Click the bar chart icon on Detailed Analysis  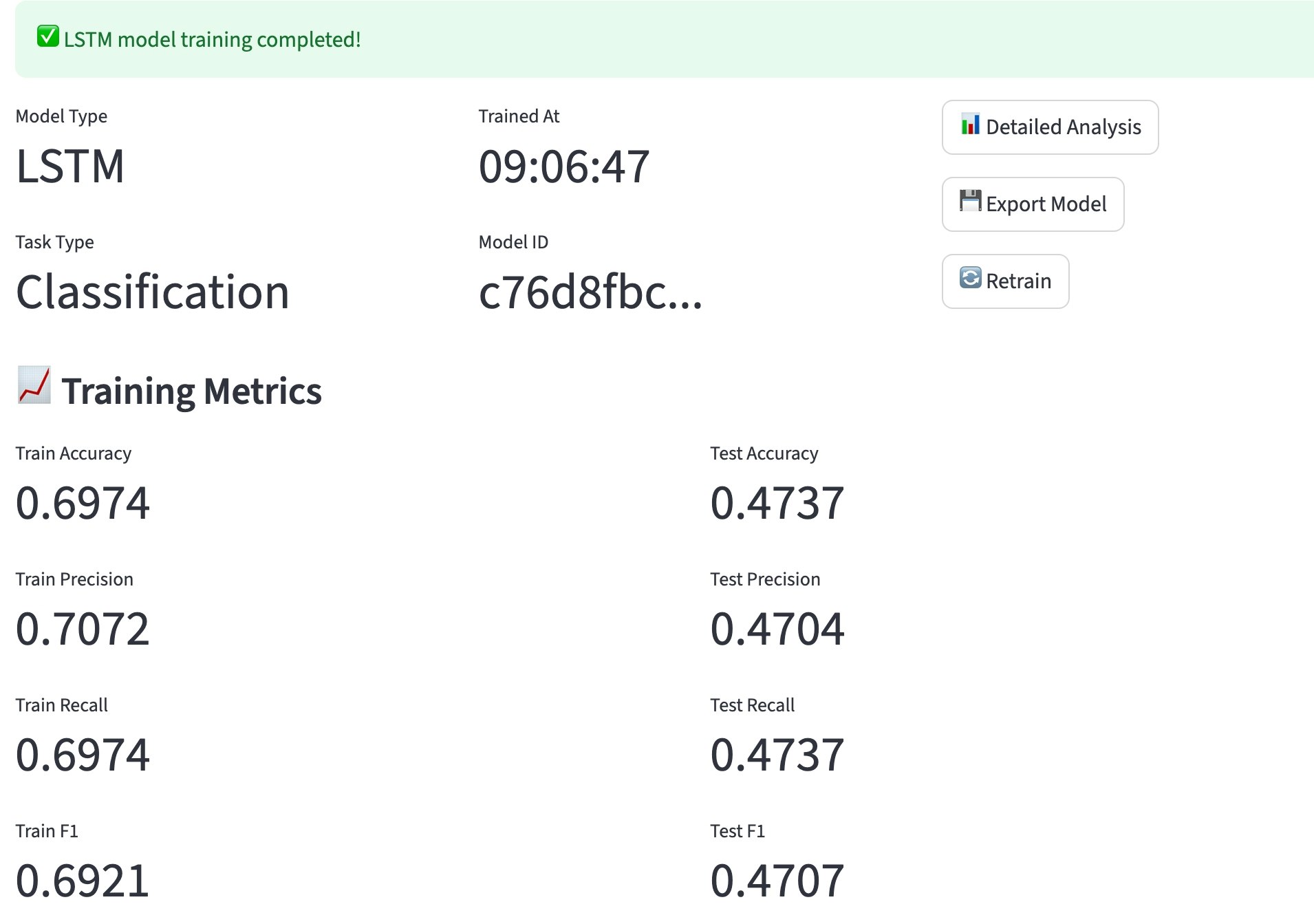(x=971, y=126)
